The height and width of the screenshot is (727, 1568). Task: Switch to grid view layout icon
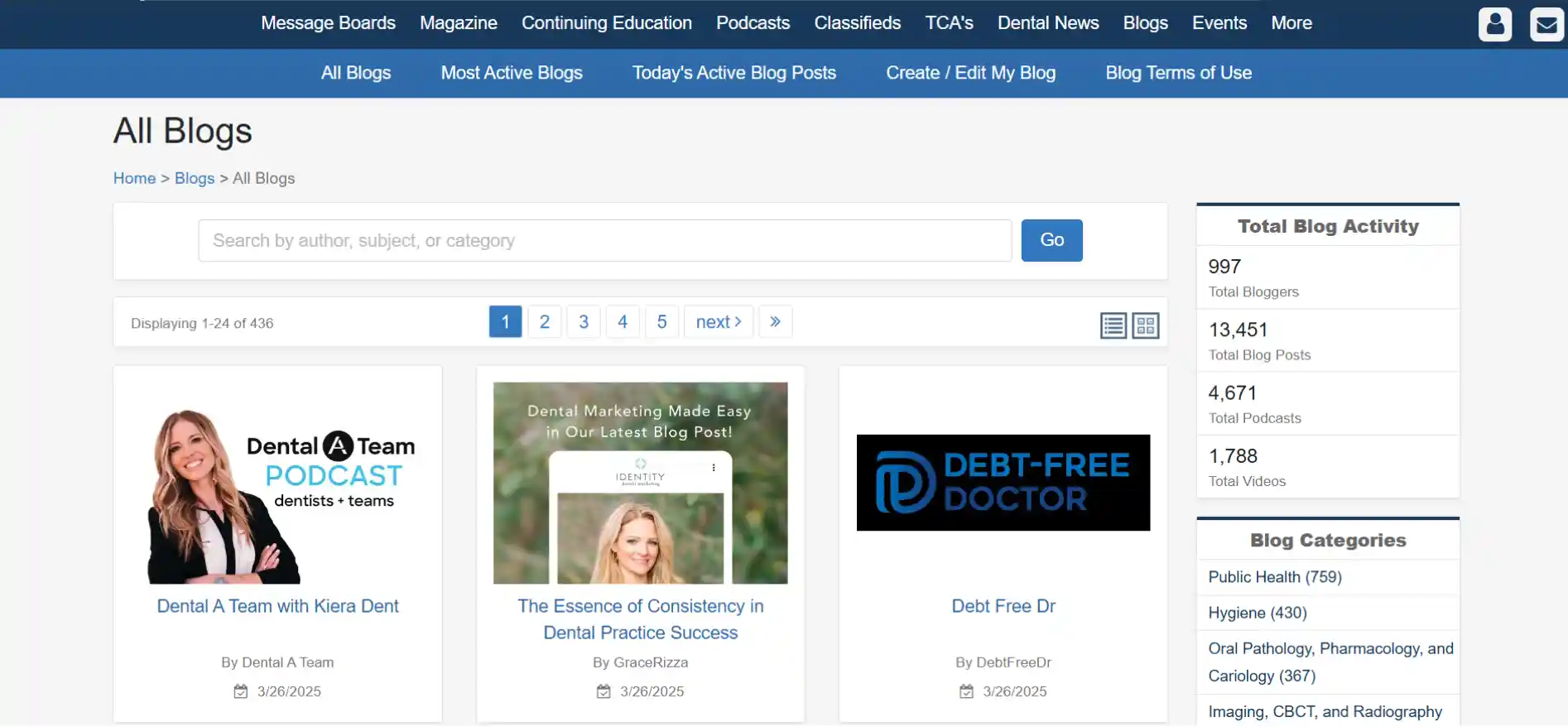[1146, 326]
